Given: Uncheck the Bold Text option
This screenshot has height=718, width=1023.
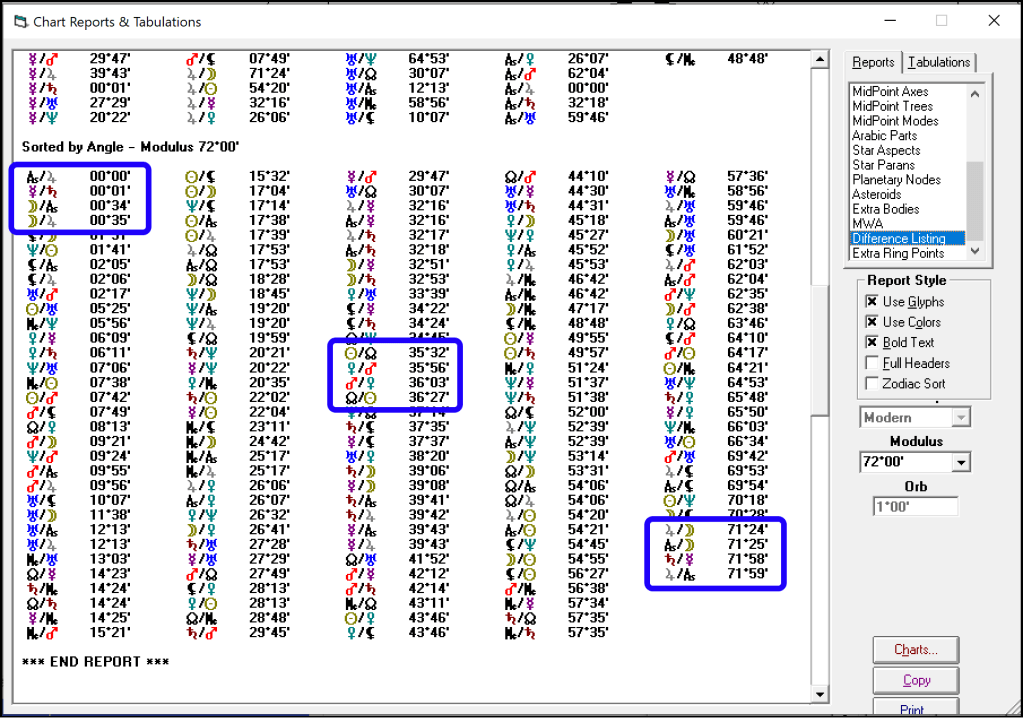Looking at the screenshot, I should point(872,343).
